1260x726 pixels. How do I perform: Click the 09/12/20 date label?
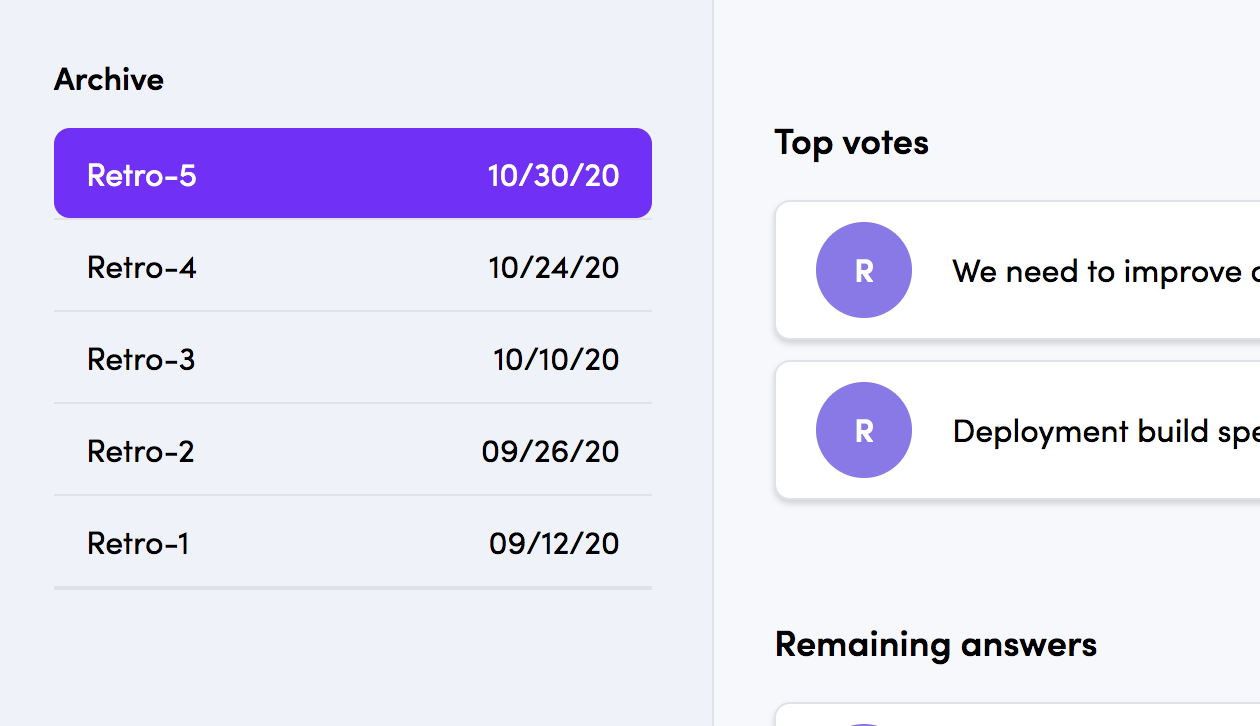pos(554,544)
